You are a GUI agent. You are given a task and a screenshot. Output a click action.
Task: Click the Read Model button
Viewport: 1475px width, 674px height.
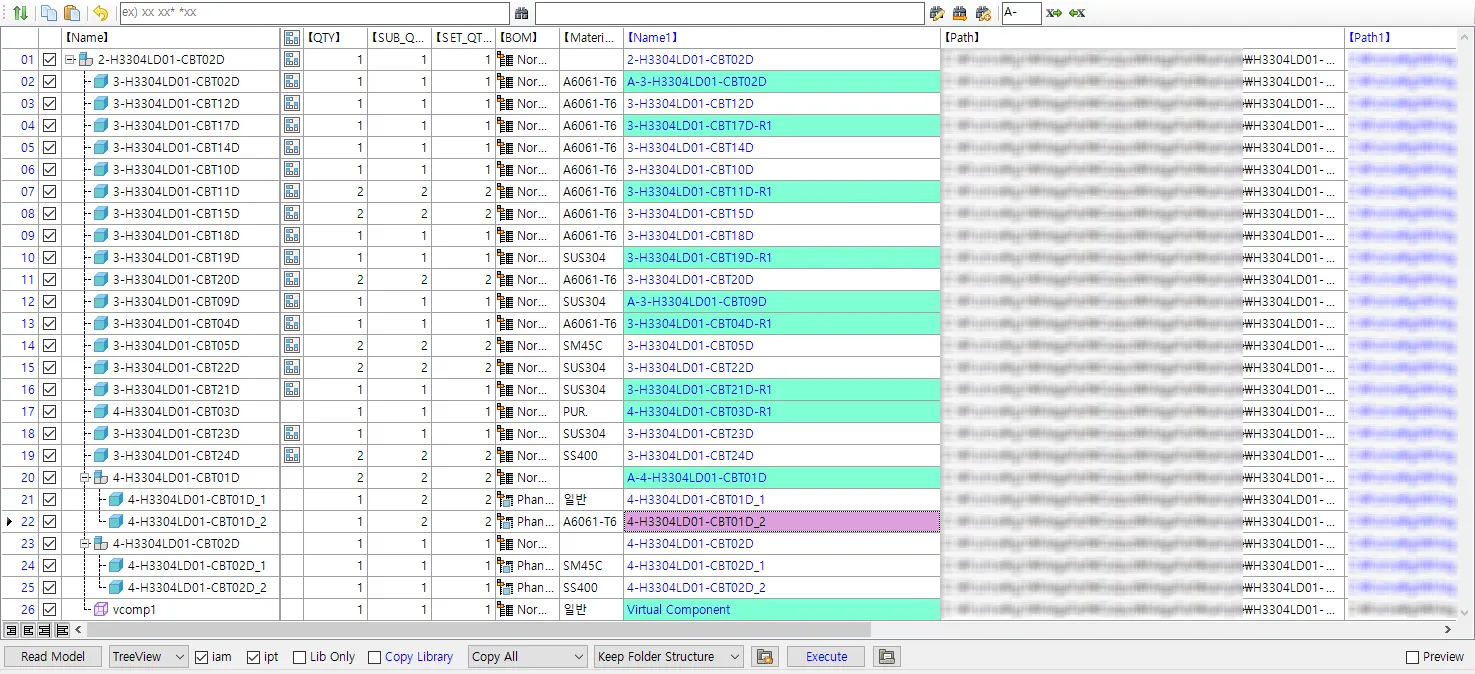52,657
